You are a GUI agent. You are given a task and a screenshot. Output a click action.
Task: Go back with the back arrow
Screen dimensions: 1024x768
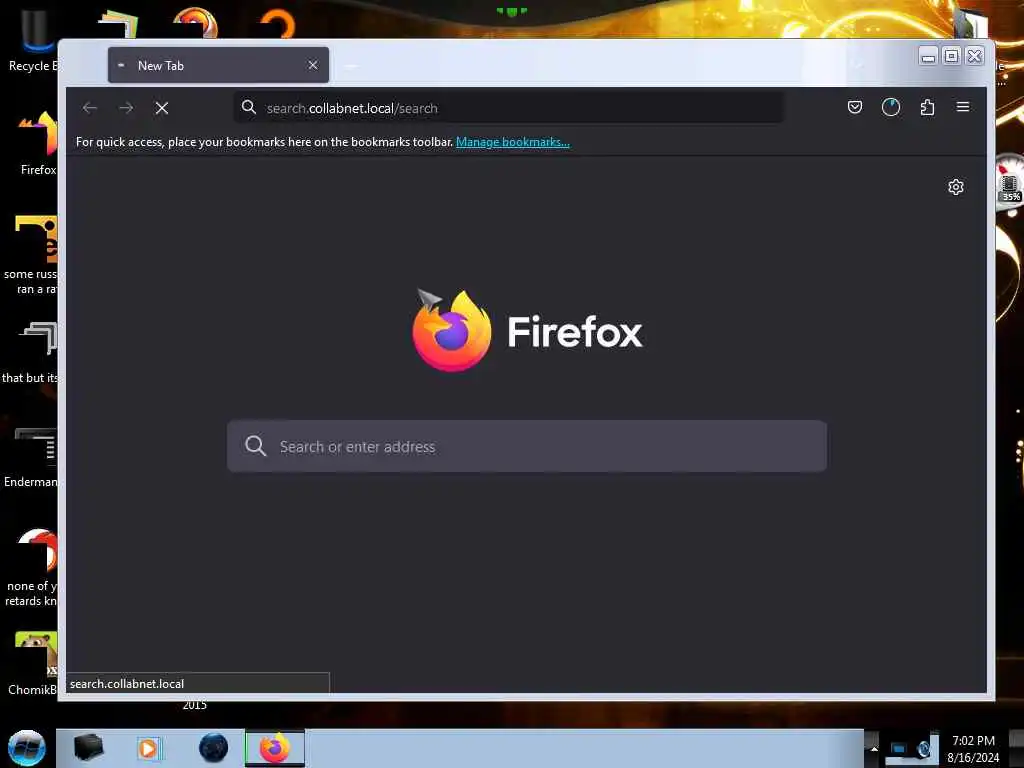(x=89, y=108)
